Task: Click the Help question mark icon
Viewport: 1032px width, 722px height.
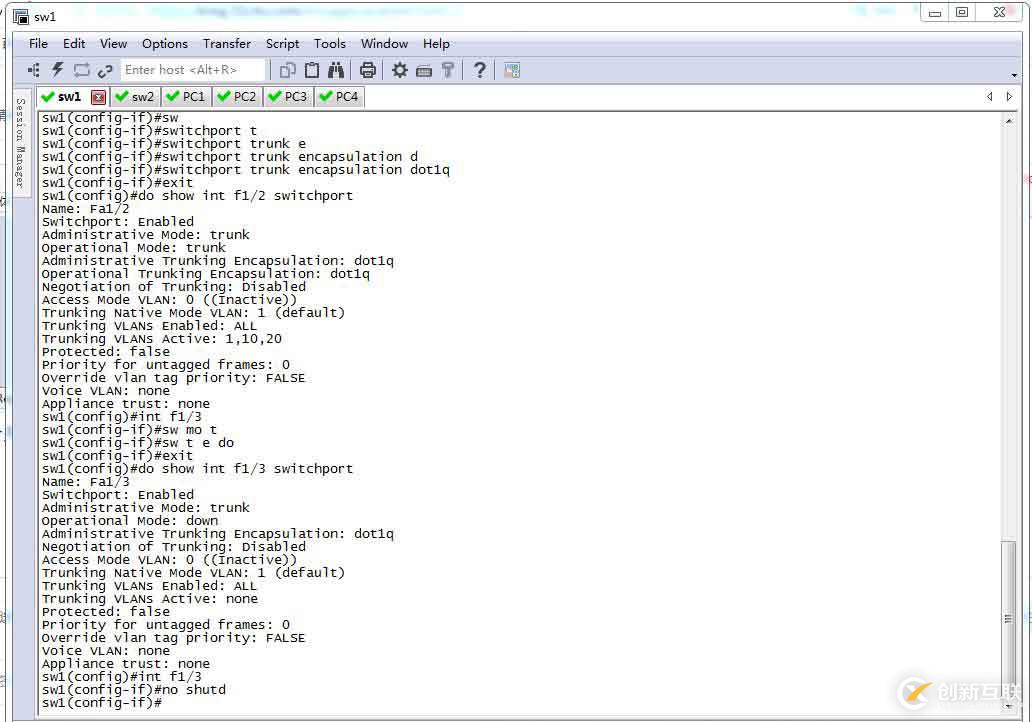Action: pos(480,70)
